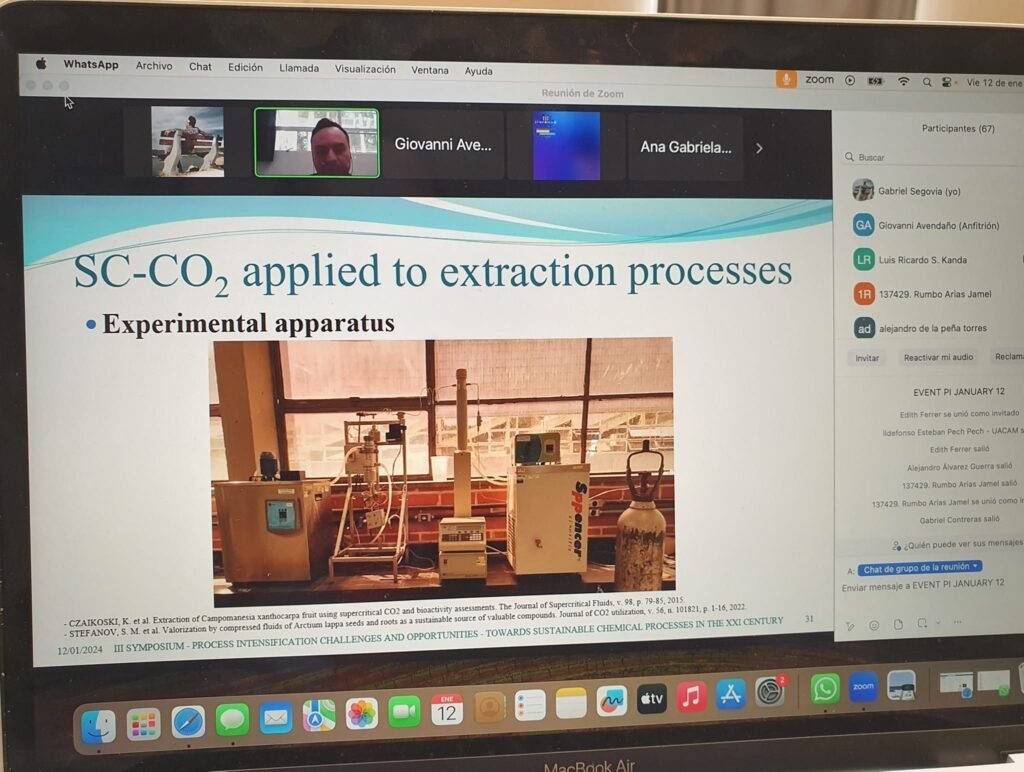Click Reactivar mi audio to unmute
This screenshot has width=1024, height=772.
tap(938, 357)
